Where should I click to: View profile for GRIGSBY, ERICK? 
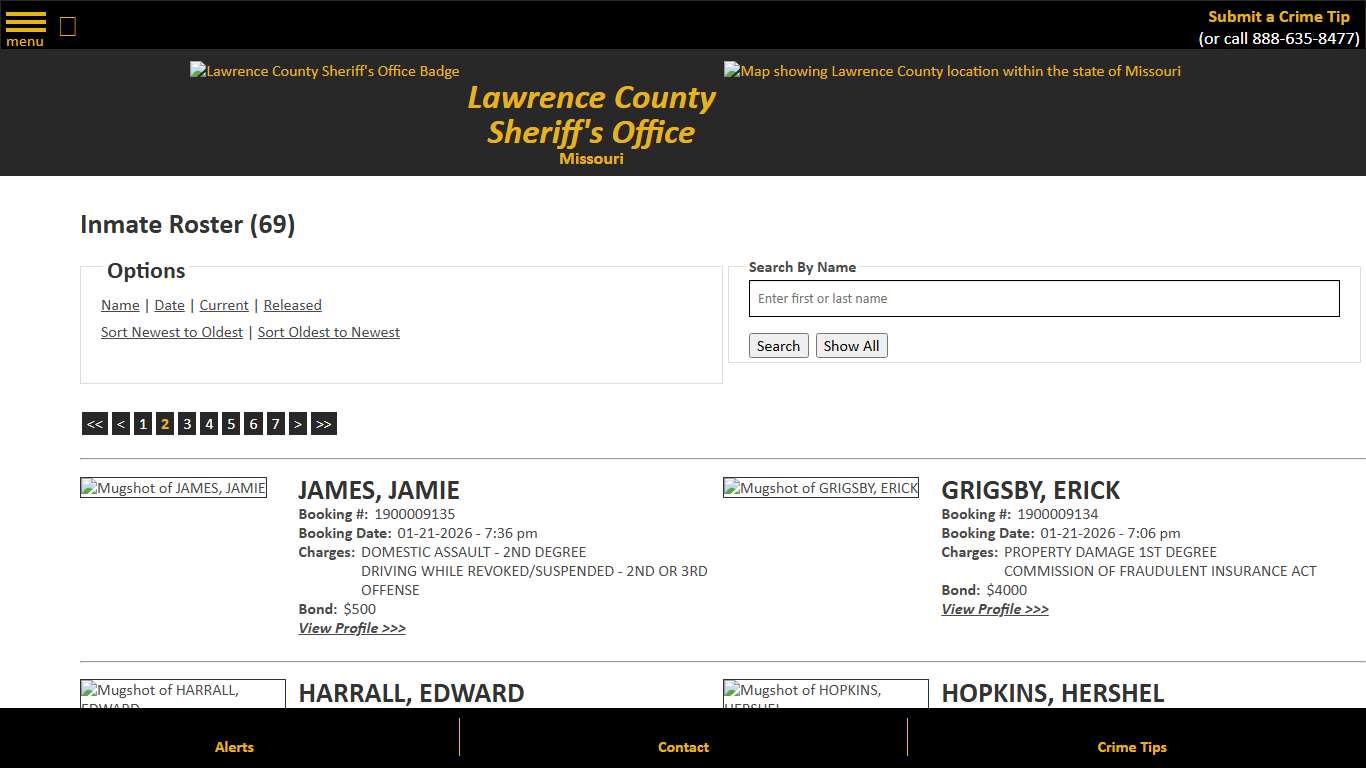tap(994, 609)
